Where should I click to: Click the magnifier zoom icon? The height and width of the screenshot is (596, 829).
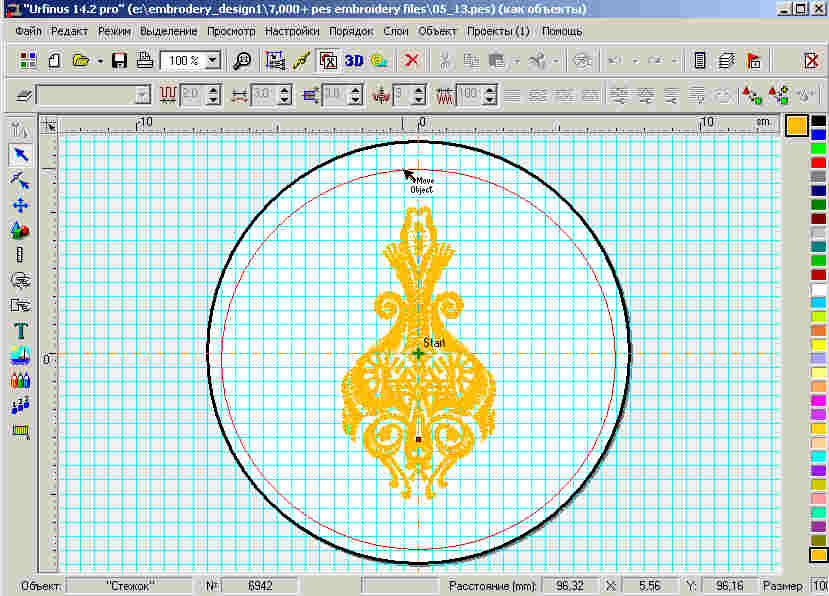point(242,61)
